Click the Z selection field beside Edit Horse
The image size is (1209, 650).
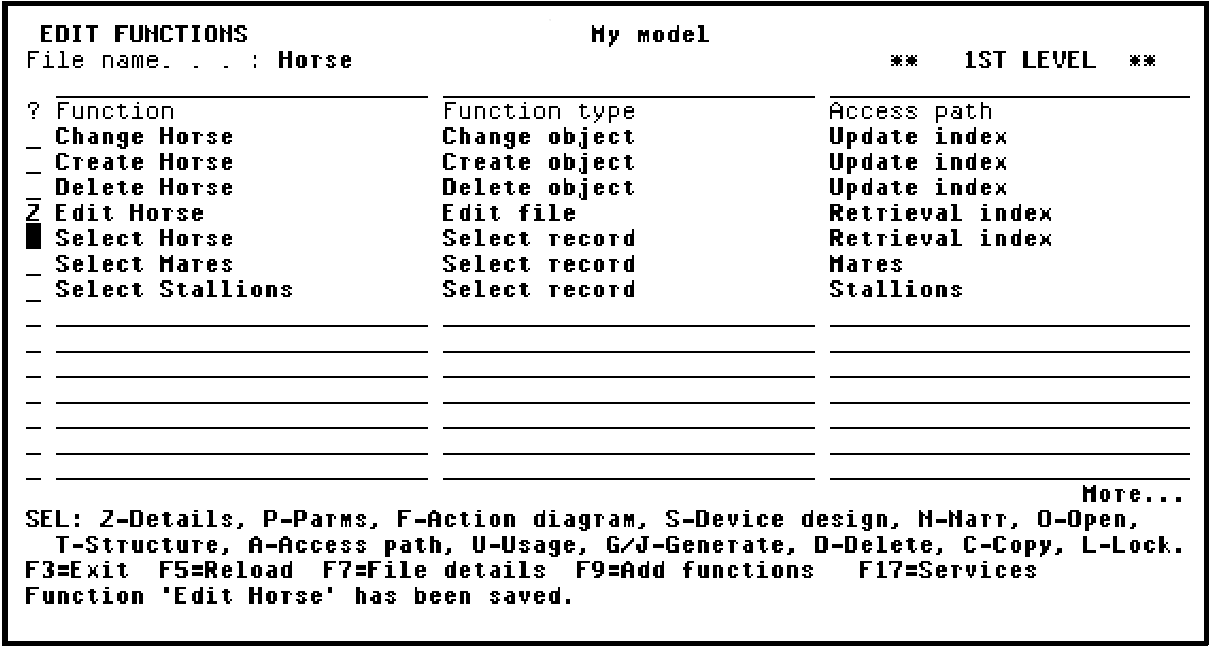click(x=35, y=213)
